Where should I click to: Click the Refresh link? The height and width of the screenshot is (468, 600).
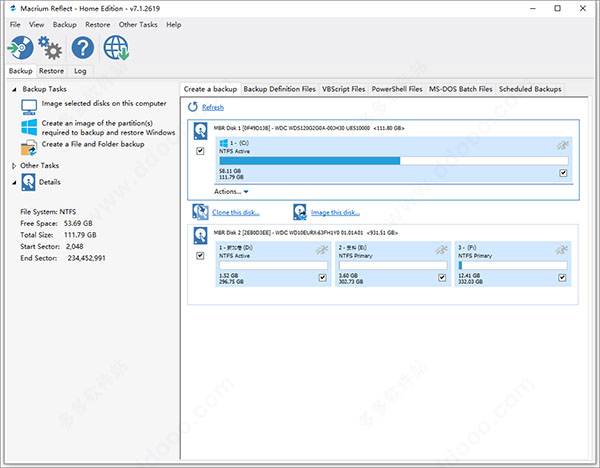point(213,107)
